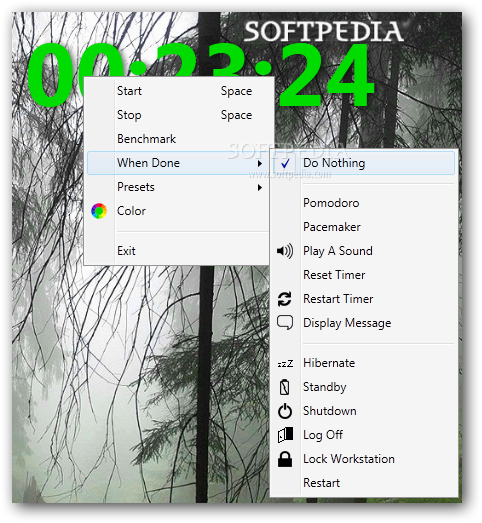The image size is (482, 523).
Task: Choose Play A Sound when done
Action: coord(364,251)
